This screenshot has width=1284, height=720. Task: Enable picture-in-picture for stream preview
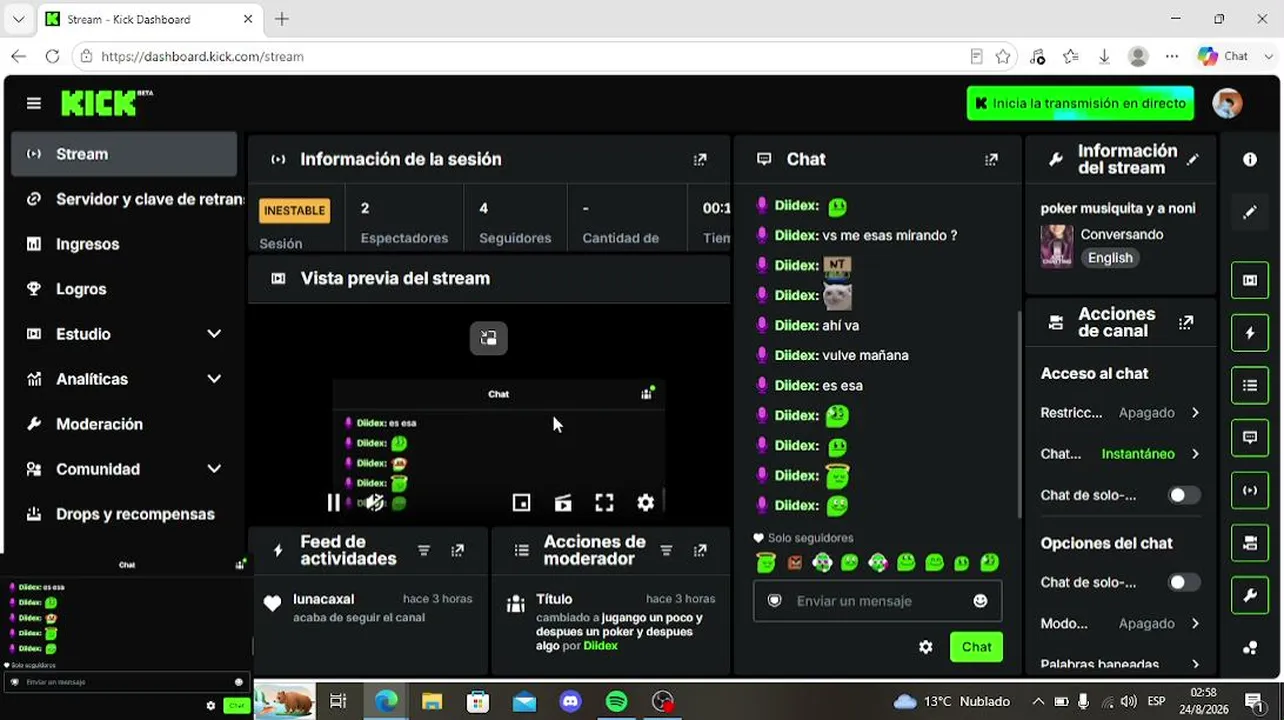coord(521,503)
